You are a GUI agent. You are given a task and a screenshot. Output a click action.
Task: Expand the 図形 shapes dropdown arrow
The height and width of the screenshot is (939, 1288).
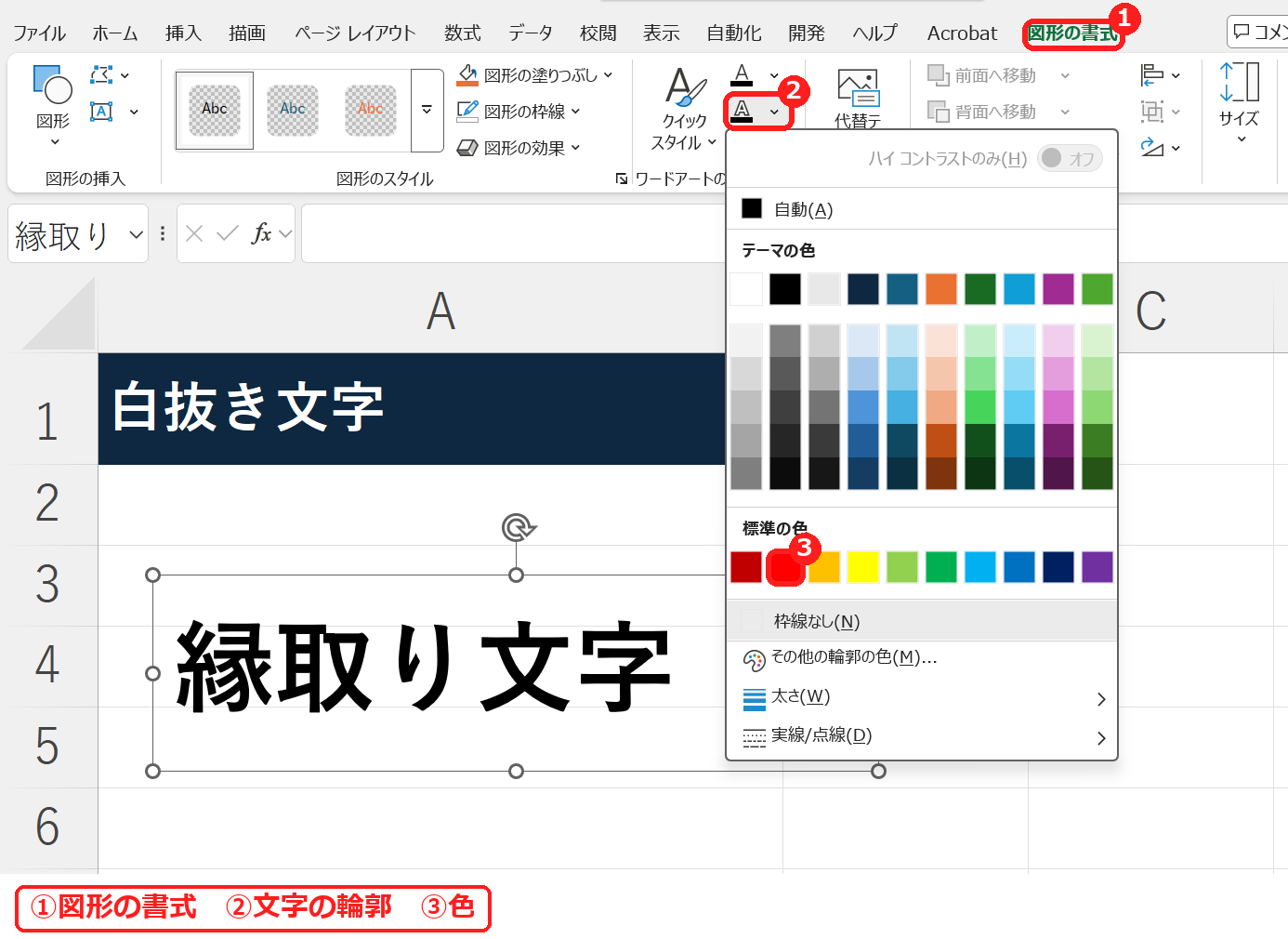click(54, 142)
